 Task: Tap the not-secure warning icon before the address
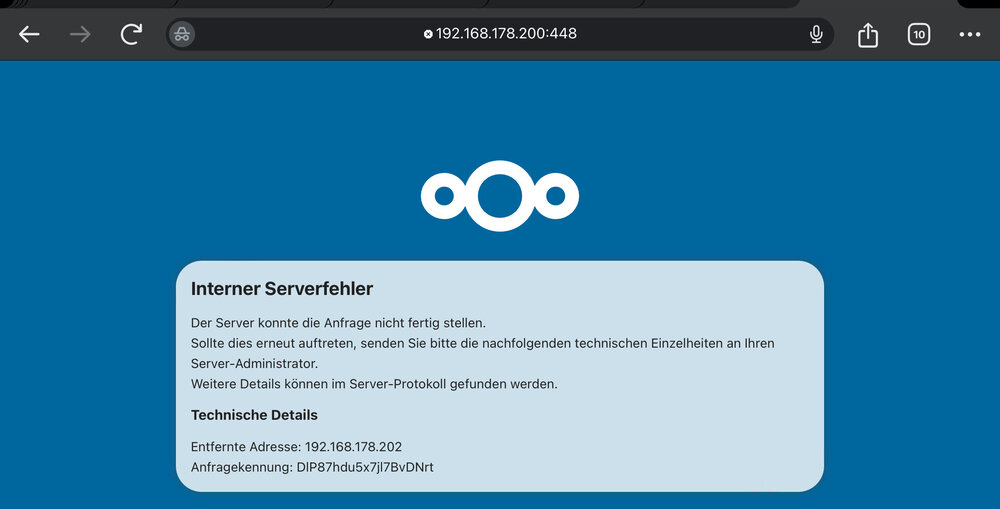pyautogui.click(x=428, y=34)
